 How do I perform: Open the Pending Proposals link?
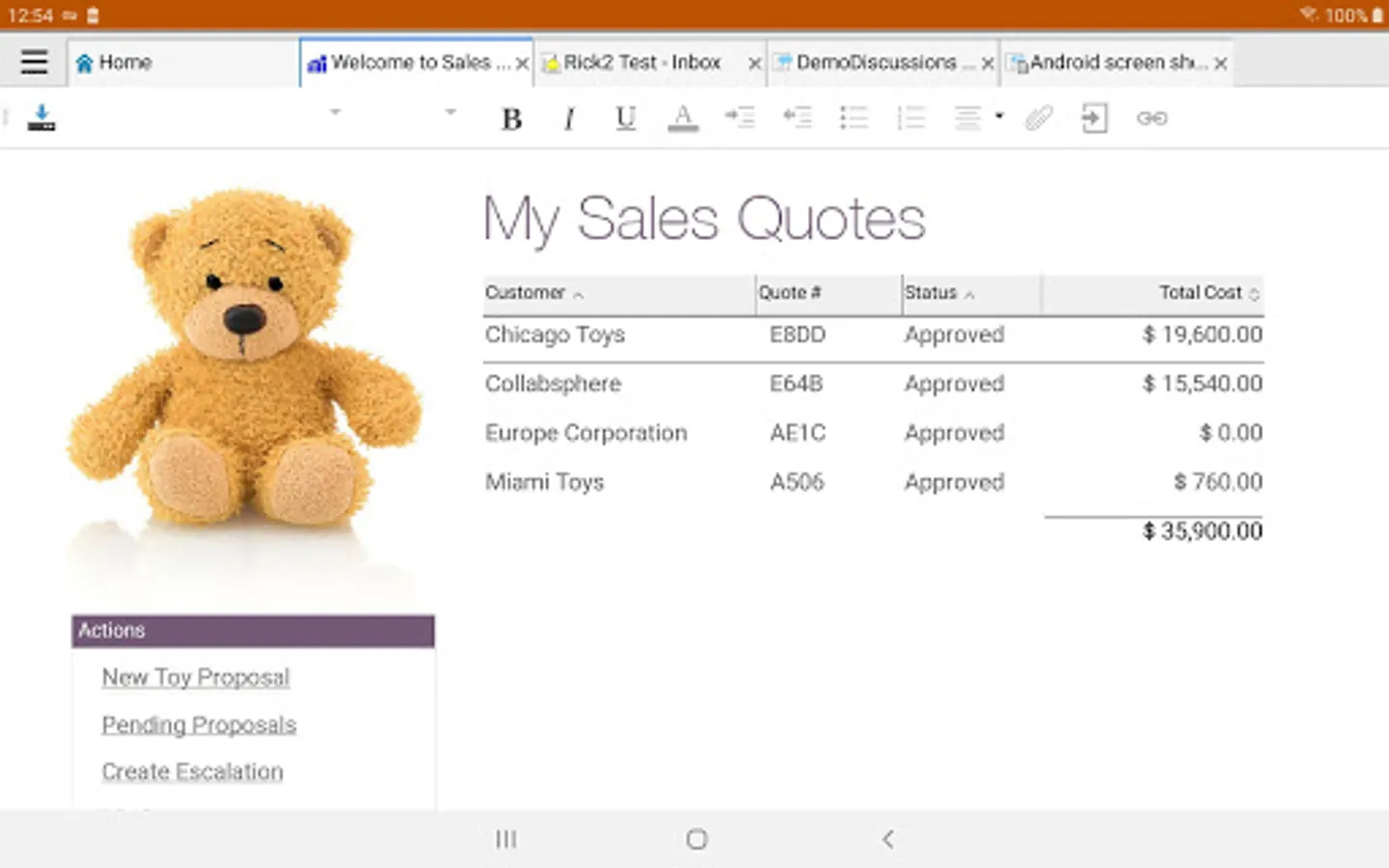[x=199, y=724]
